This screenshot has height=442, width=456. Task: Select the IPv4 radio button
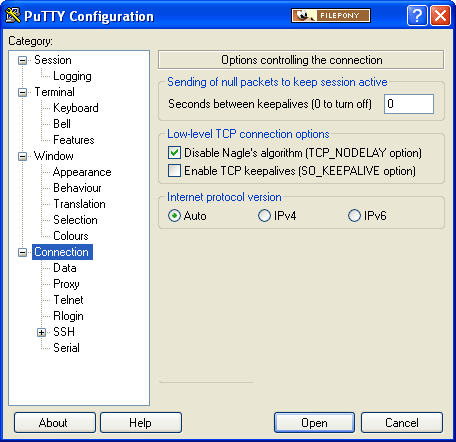pyautogui.click(x=264, y=216)
